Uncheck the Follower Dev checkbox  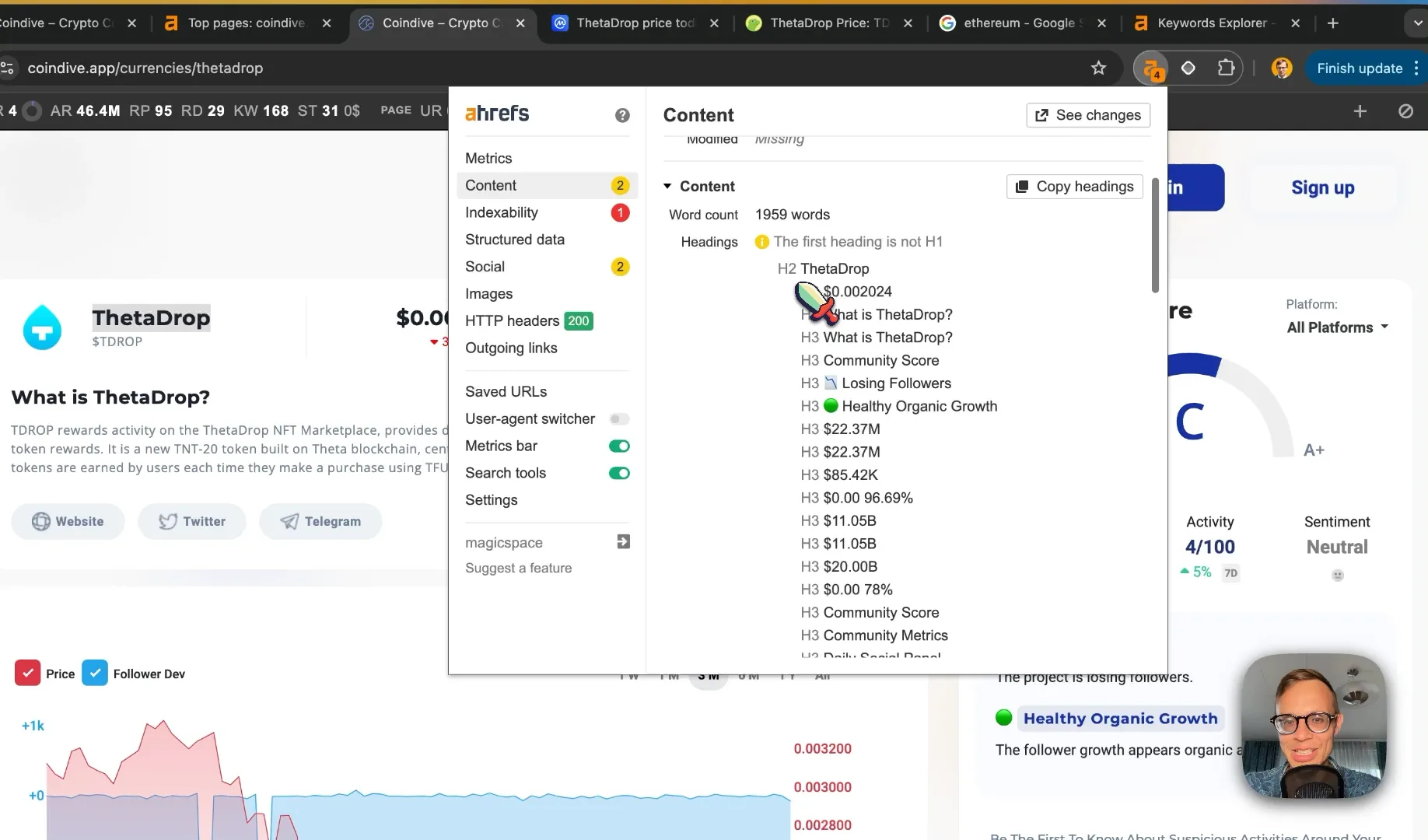click(95, 673)
